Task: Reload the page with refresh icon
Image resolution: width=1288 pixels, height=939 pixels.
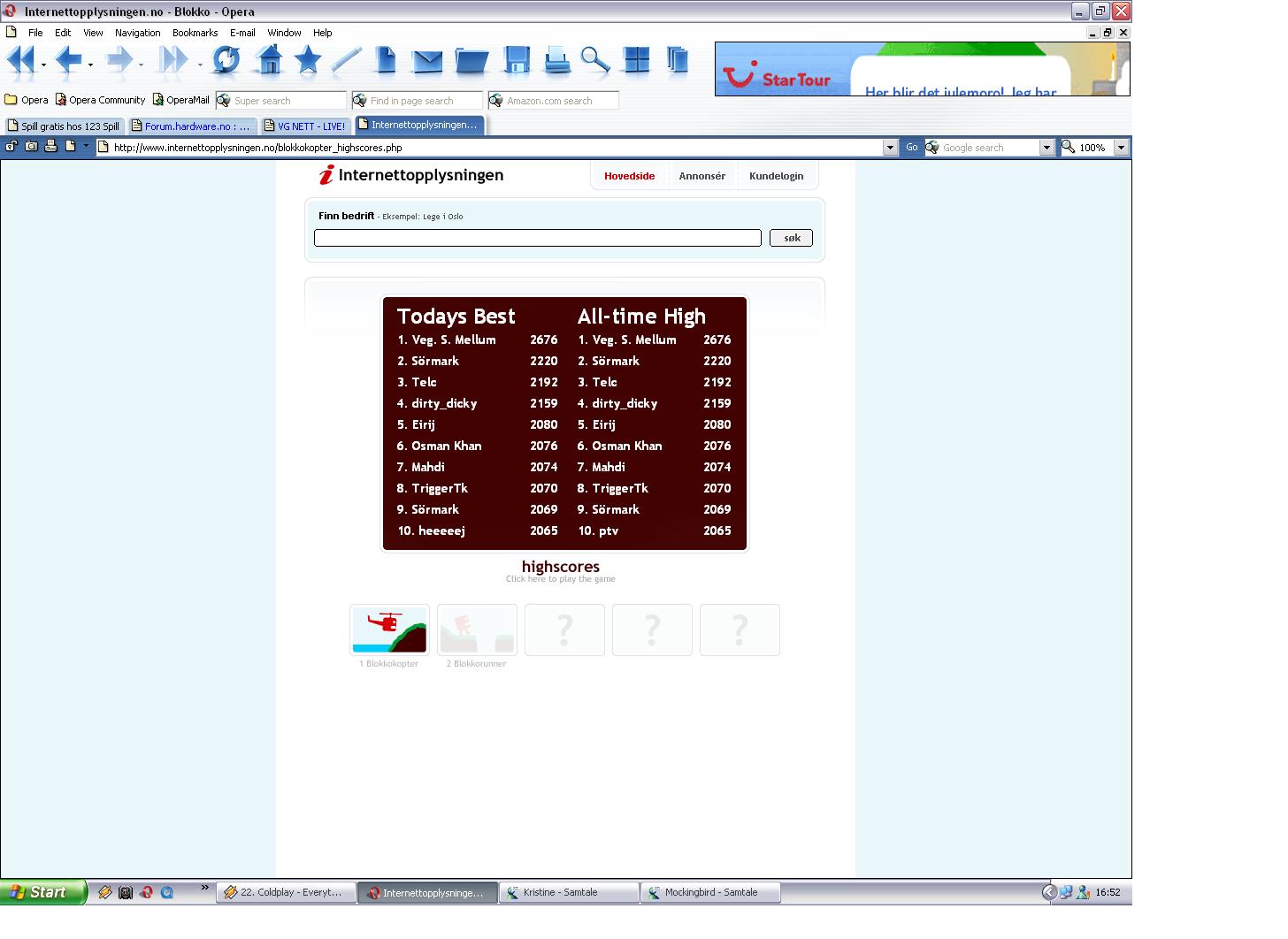Action: pos(226,60)
